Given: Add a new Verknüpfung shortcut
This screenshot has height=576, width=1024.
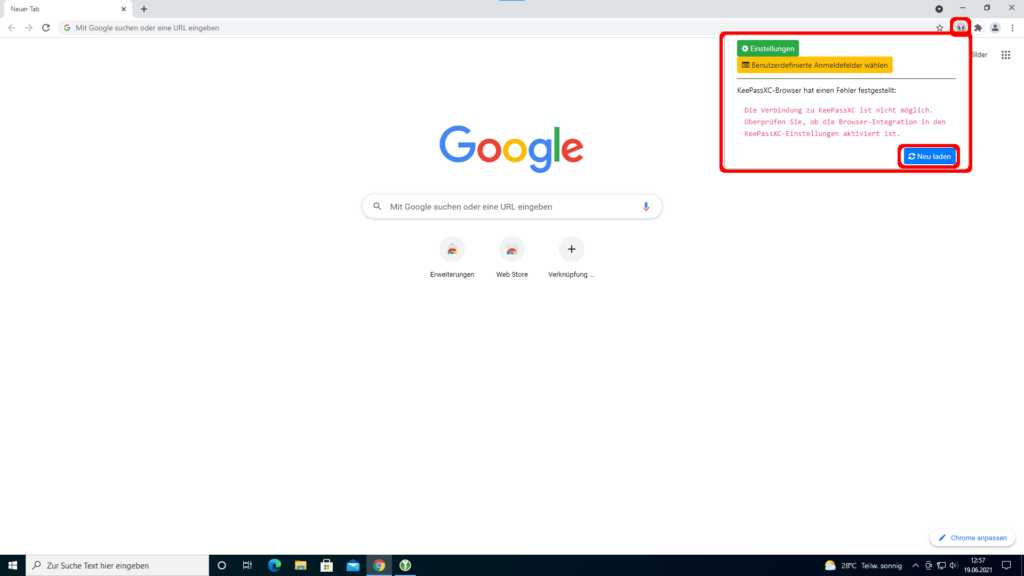Looking at the screenshot, I should pos(571,258).
